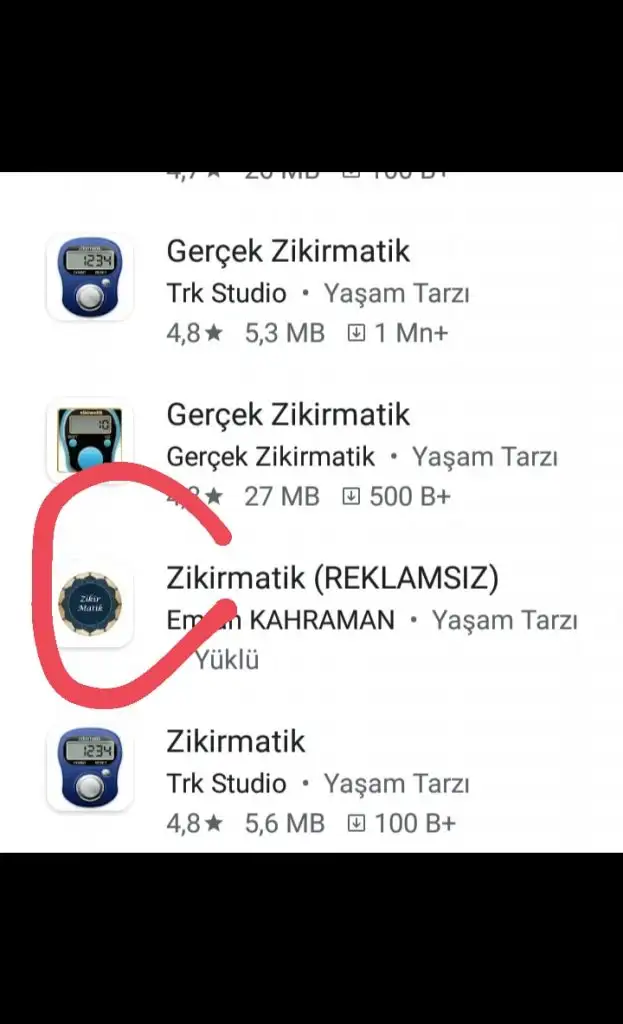Click the download icon beside 1 Mn+

click(x=356, y=334)
